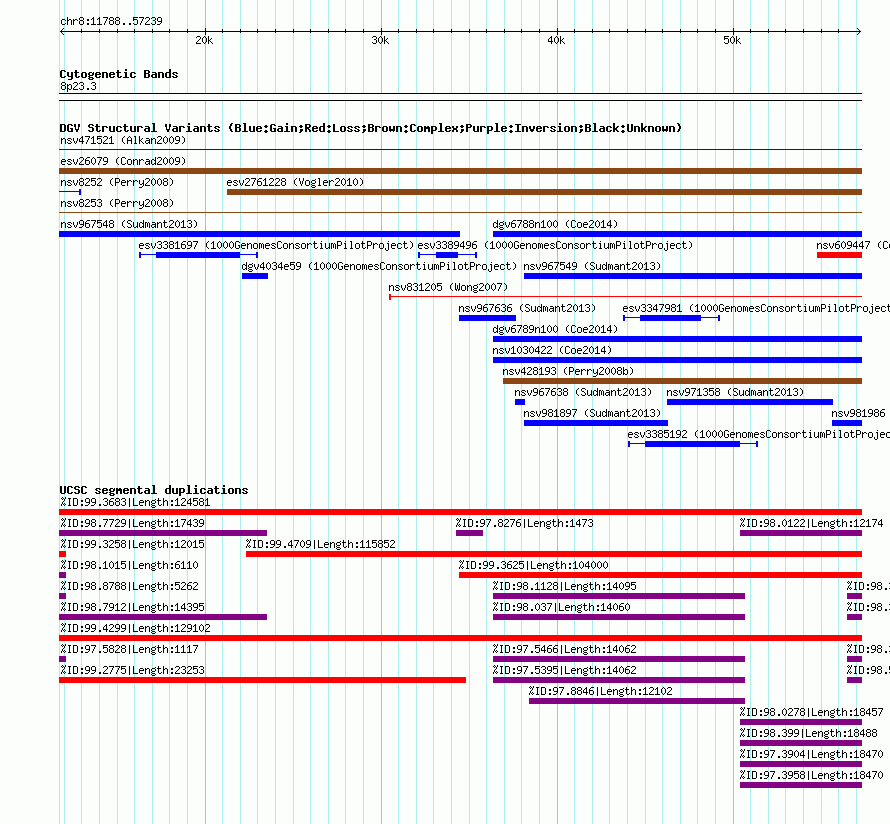The width and height of the screenshot is (890, 824).
Task: Click variant nsv981986 label
Action: pos(858,413)
